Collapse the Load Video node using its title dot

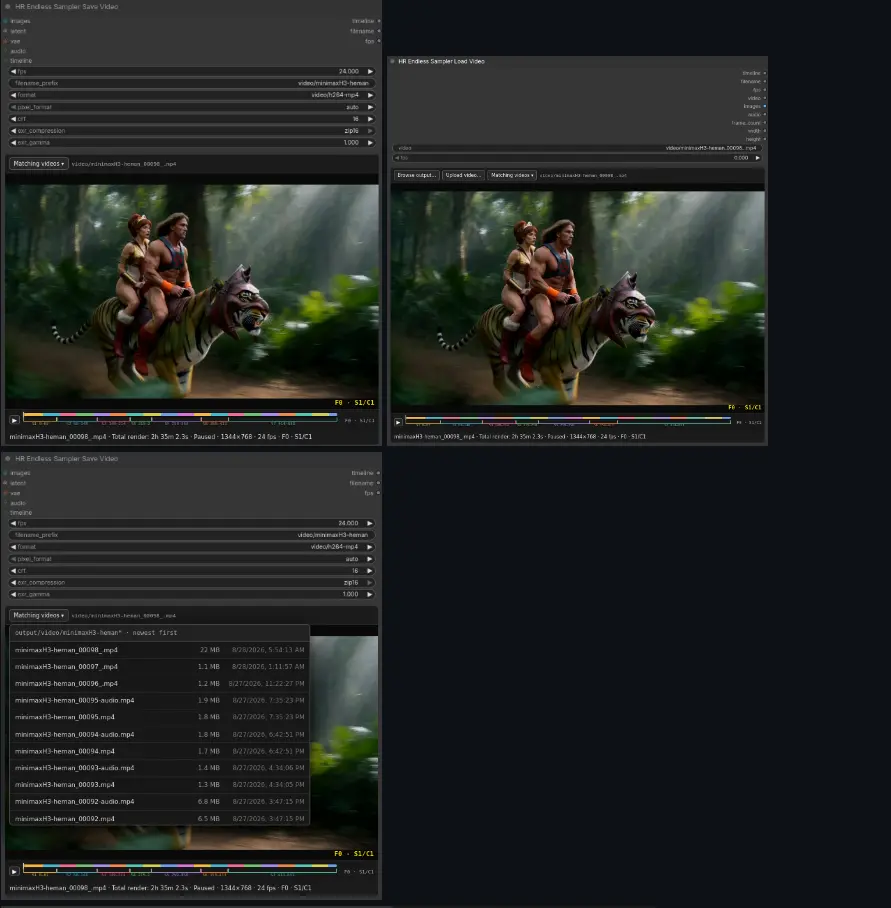point(392,61)
